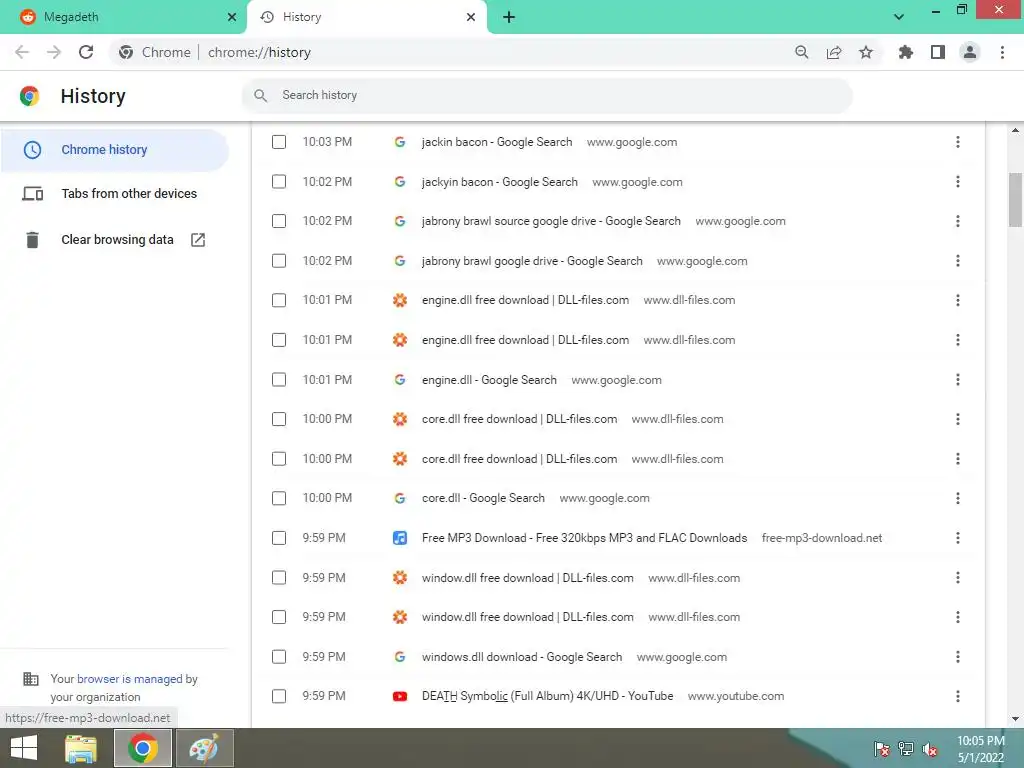The image size is (1024, 768).
Task: Check the DEATH Symbolic YouTube entry
Action: click(x=279, y=696)
